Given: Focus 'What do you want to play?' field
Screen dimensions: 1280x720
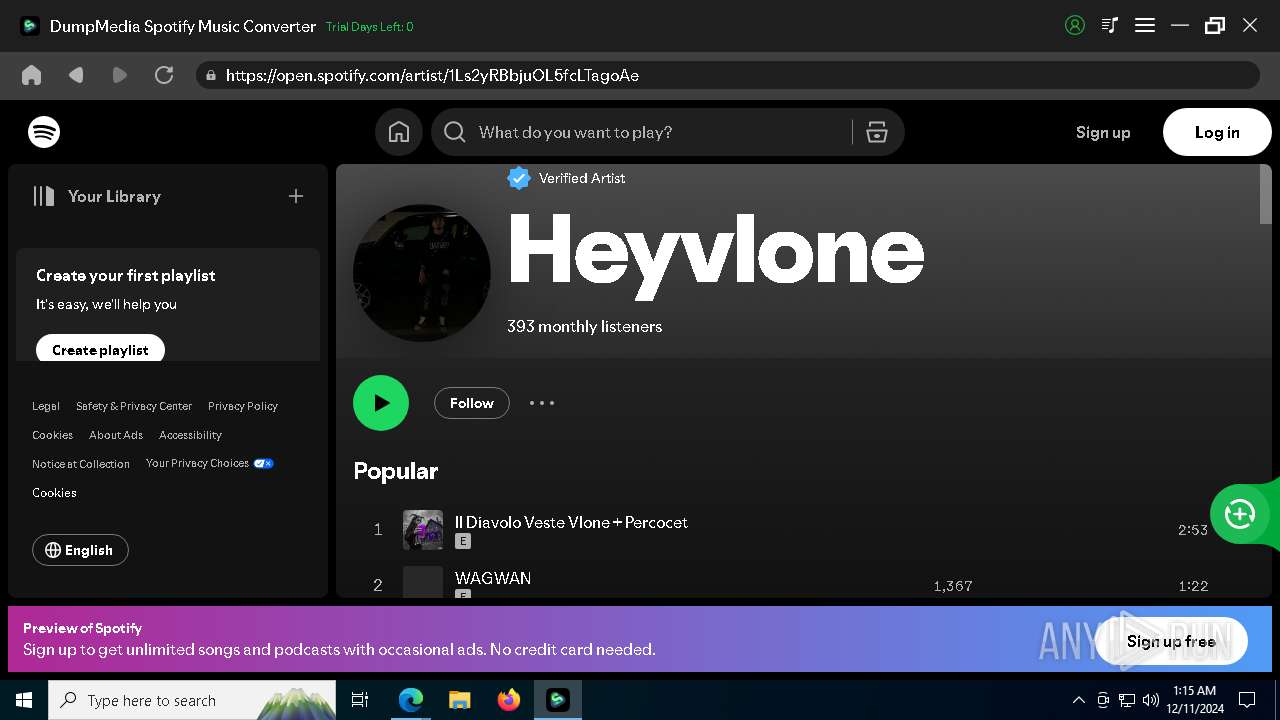Looking at the screenshot, I should coord(660,132).
